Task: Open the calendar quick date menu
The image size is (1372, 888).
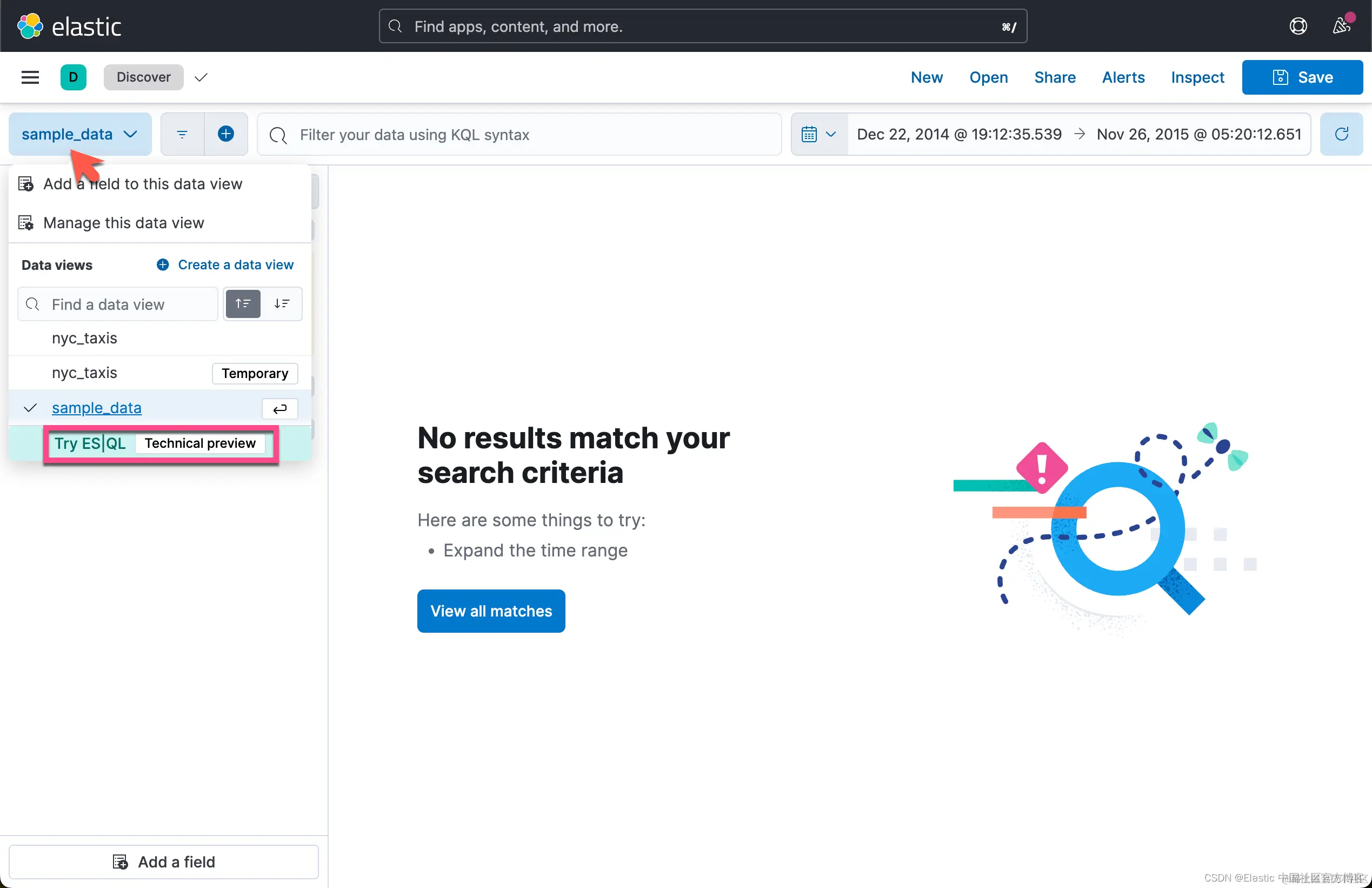Action: (818, 134)
